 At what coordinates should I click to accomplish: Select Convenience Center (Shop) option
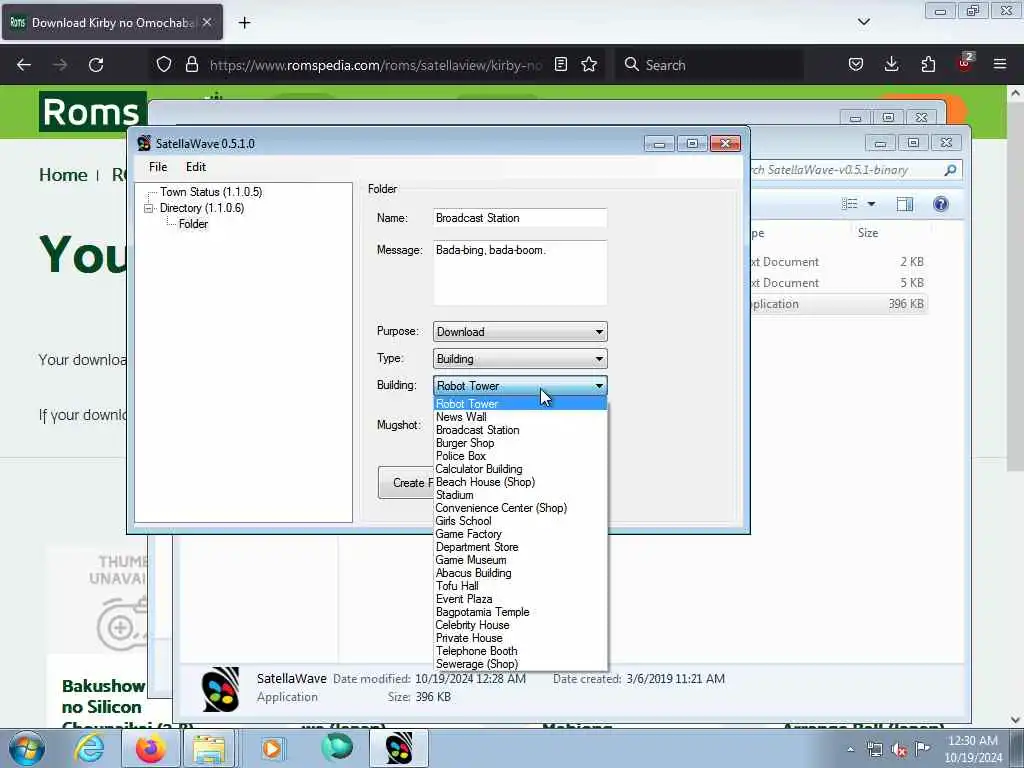point(520,508)
